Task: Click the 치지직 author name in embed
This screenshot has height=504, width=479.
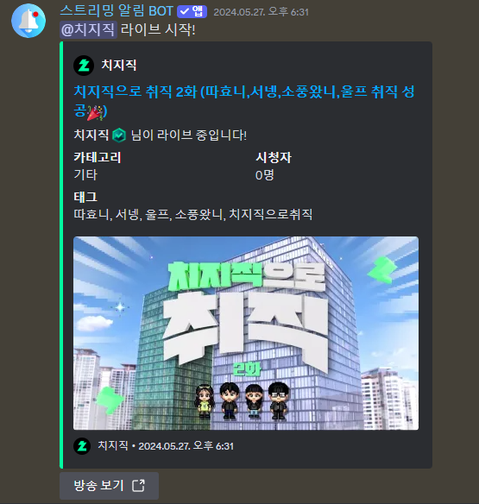Action: coord(119,65)
